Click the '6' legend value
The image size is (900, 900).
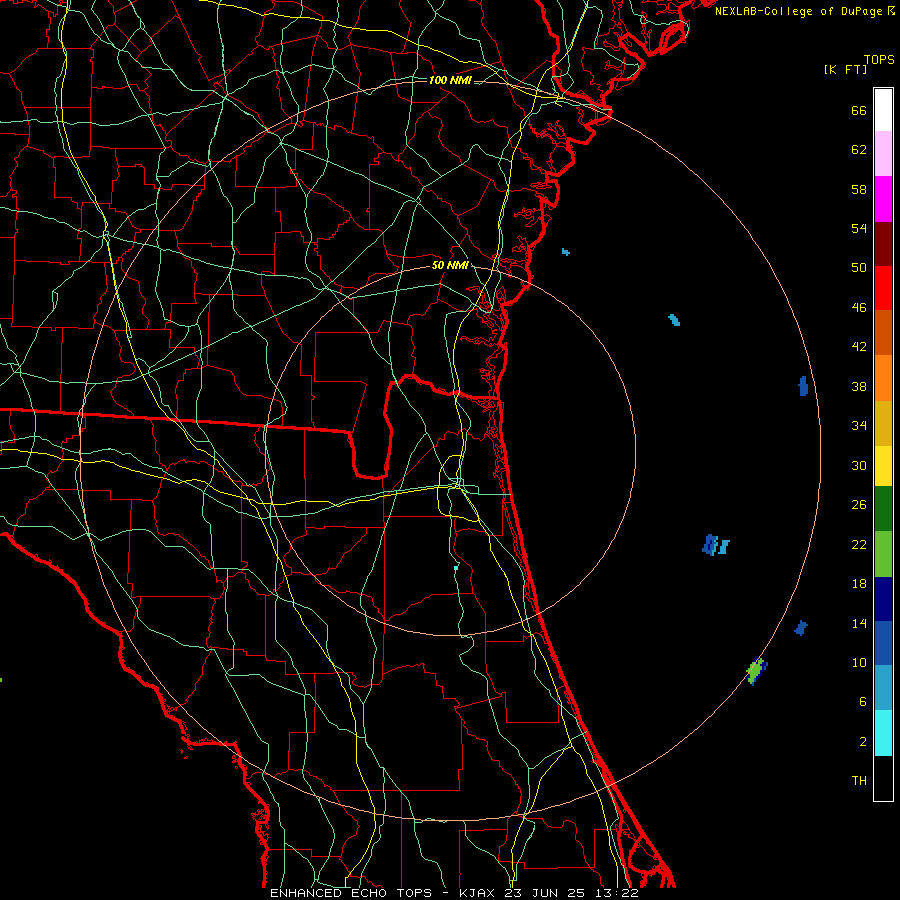coord(863,701)
